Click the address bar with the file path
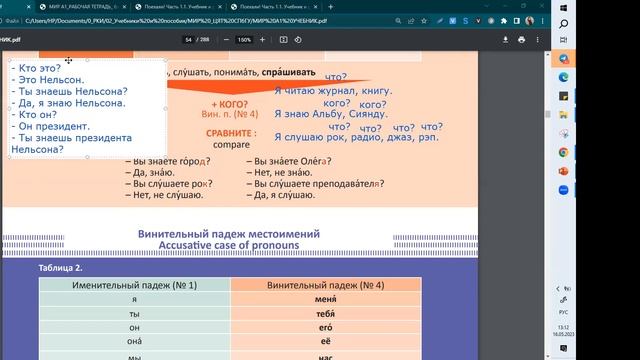The height and width of the screenshot is (360, 640). tap(176, 21)
